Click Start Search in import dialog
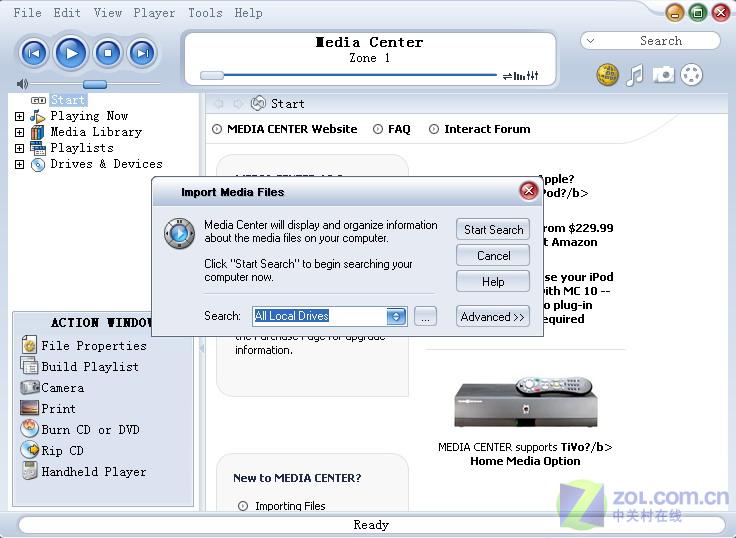This screenshot has width=736, height=538. [493, 230]
